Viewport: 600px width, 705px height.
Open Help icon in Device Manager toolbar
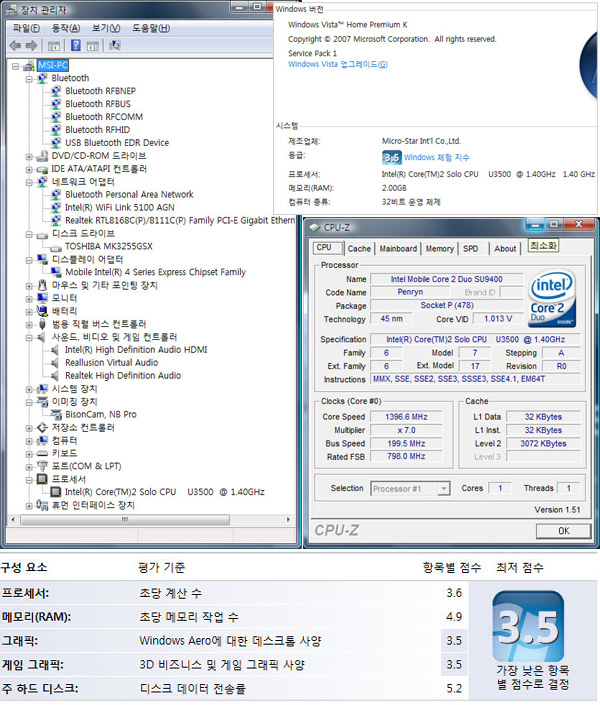coord(76,45)
